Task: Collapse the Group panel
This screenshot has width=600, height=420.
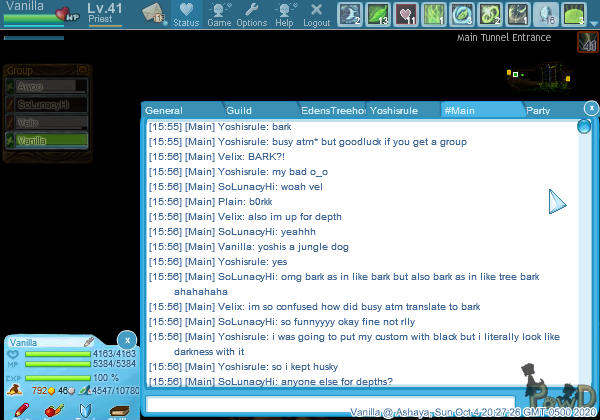Action: coord(20,71)
